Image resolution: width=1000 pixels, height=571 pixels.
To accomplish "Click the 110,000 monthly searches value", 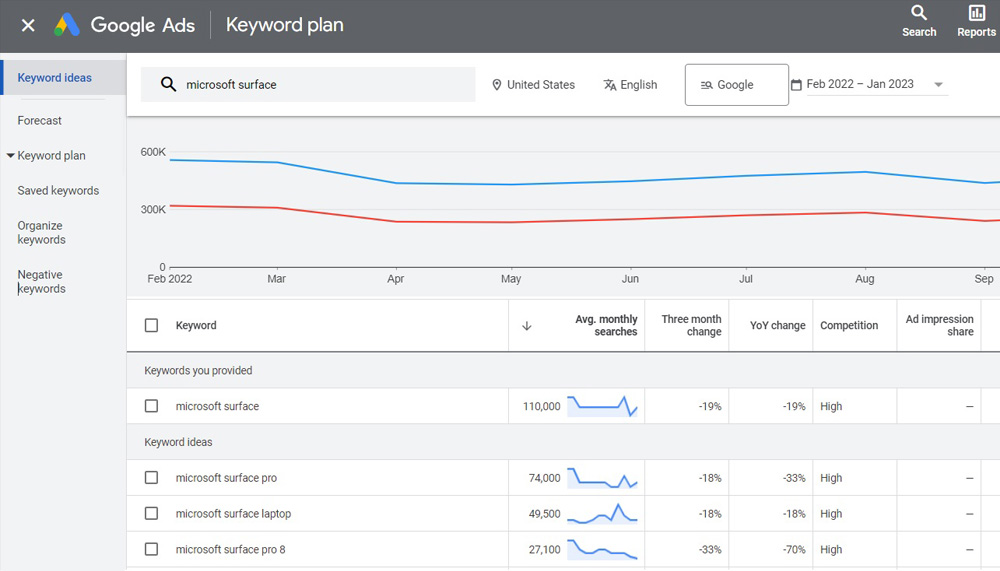I will click(541, 406).
